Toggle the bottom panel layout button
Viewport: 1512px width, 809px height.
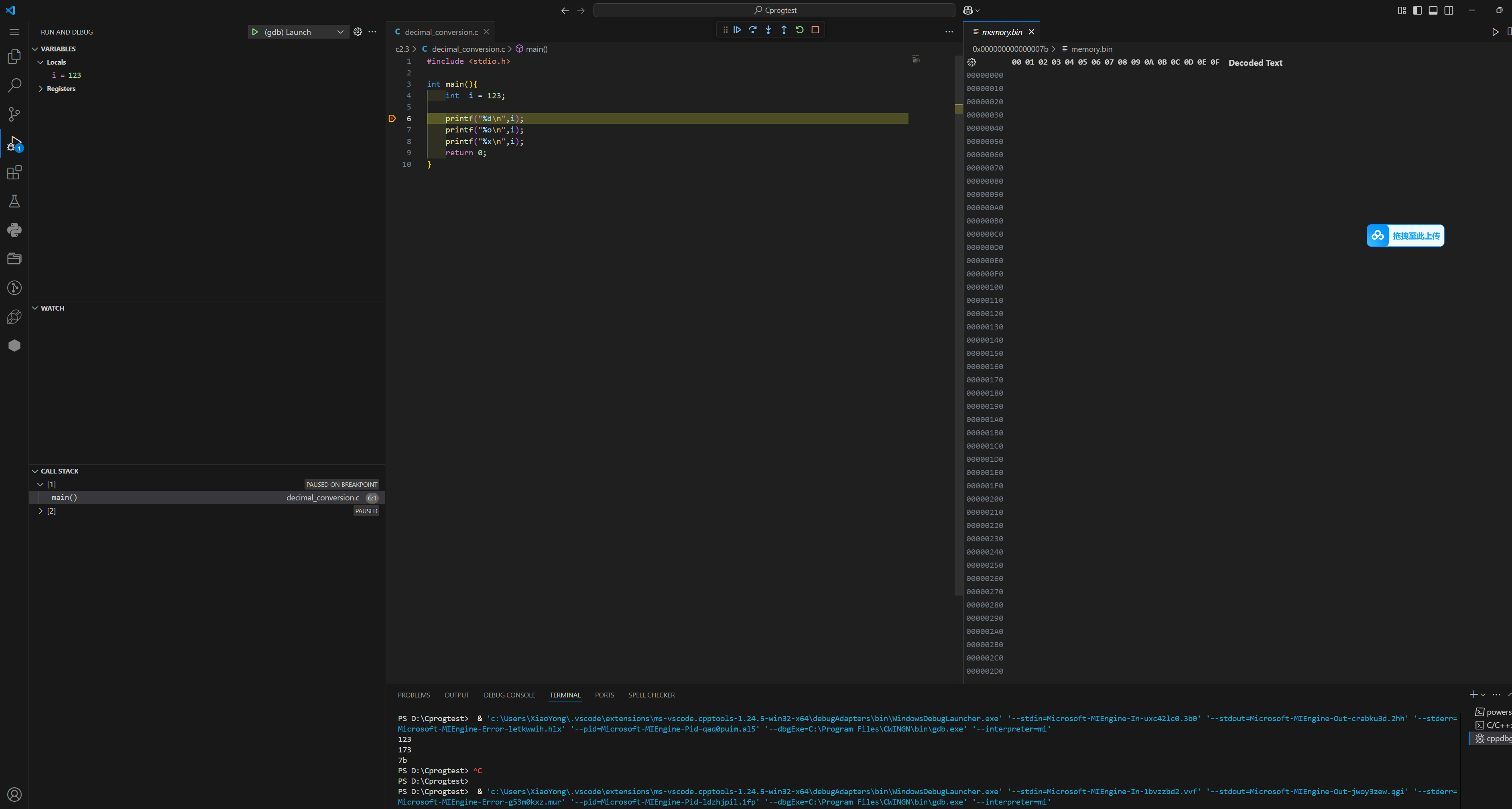pos(1433,10)
